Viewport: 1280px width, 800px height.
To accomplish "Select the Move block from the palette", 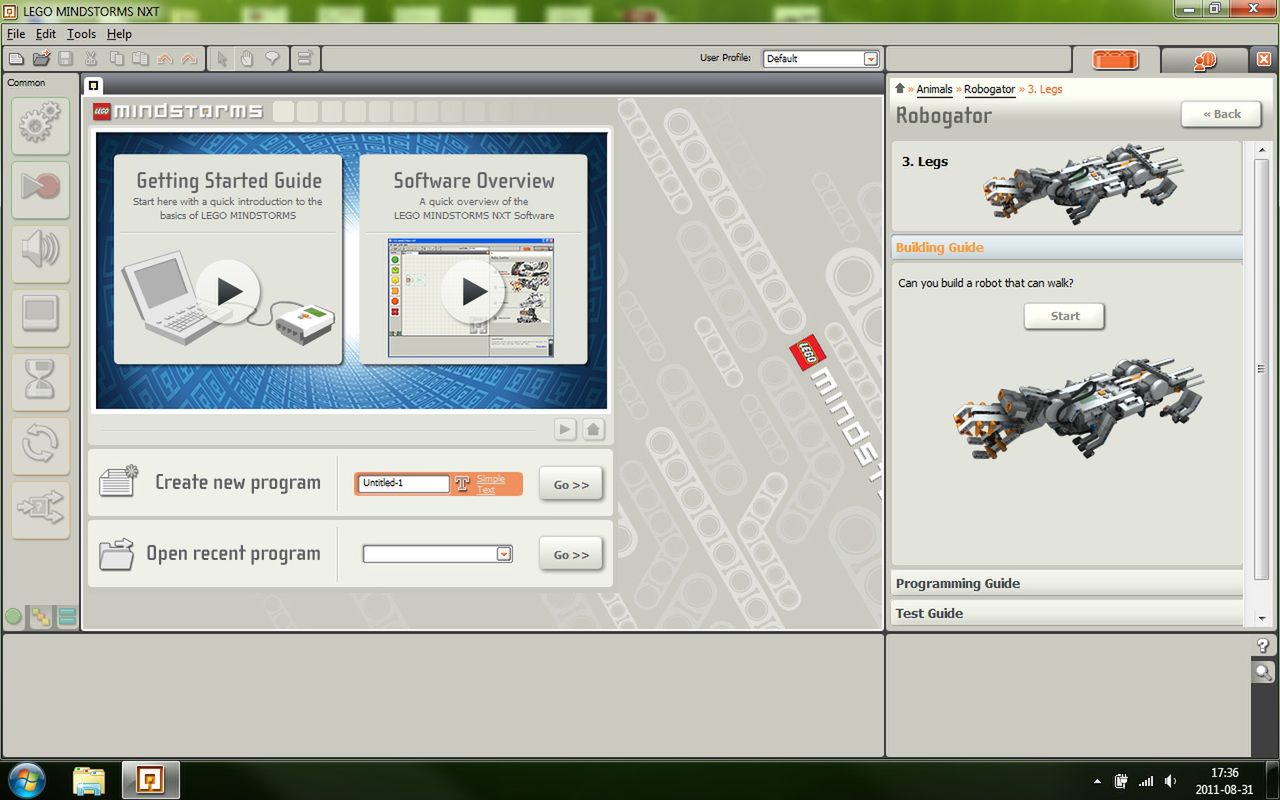I will [40, 126].
